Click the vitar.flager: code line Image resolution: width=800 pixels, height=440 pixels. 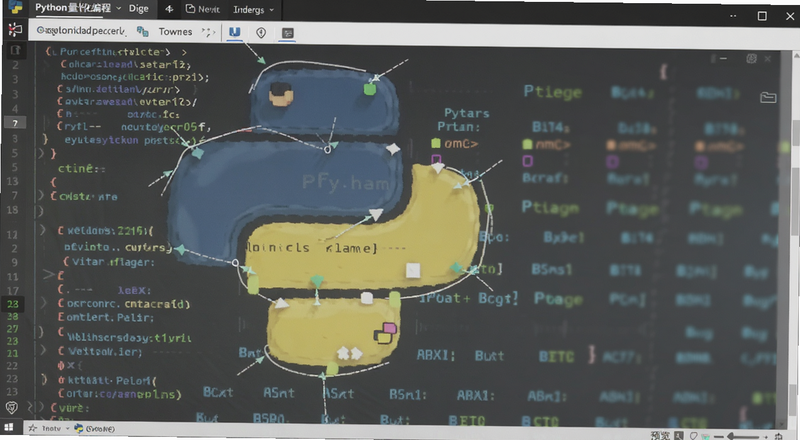point(109,262)
